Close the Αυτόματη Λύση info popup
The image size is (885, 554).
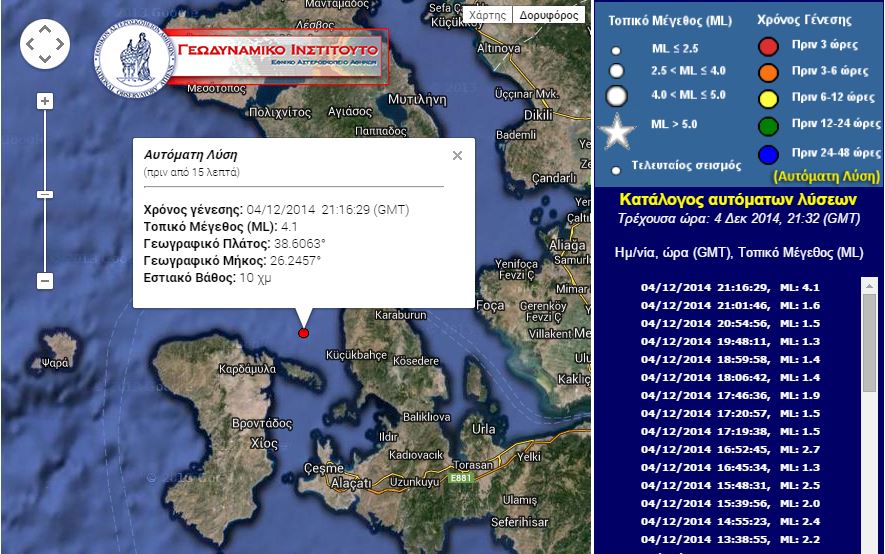[457, 155]
